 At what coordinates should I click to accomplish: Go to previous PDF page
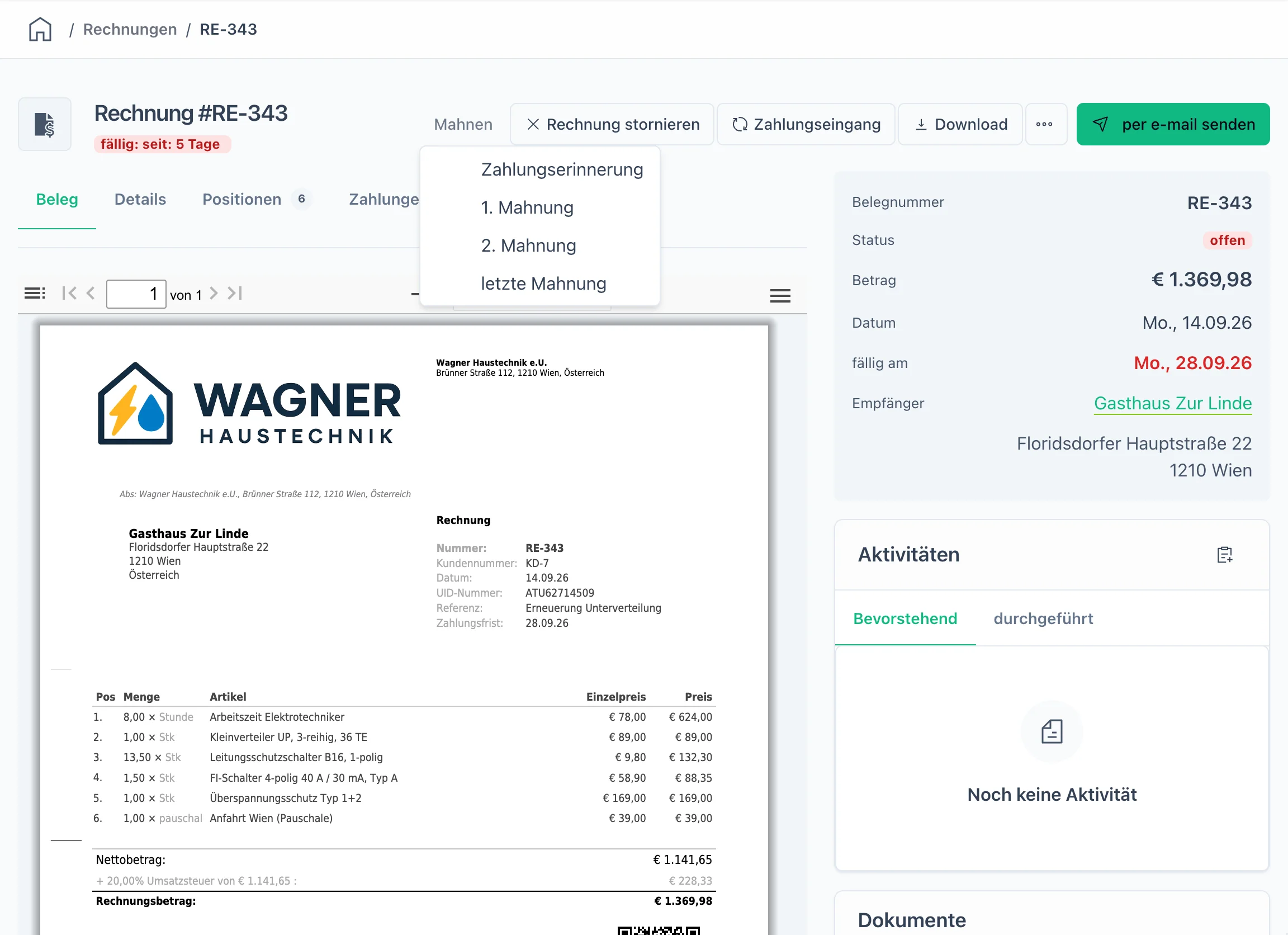[91, 293]
